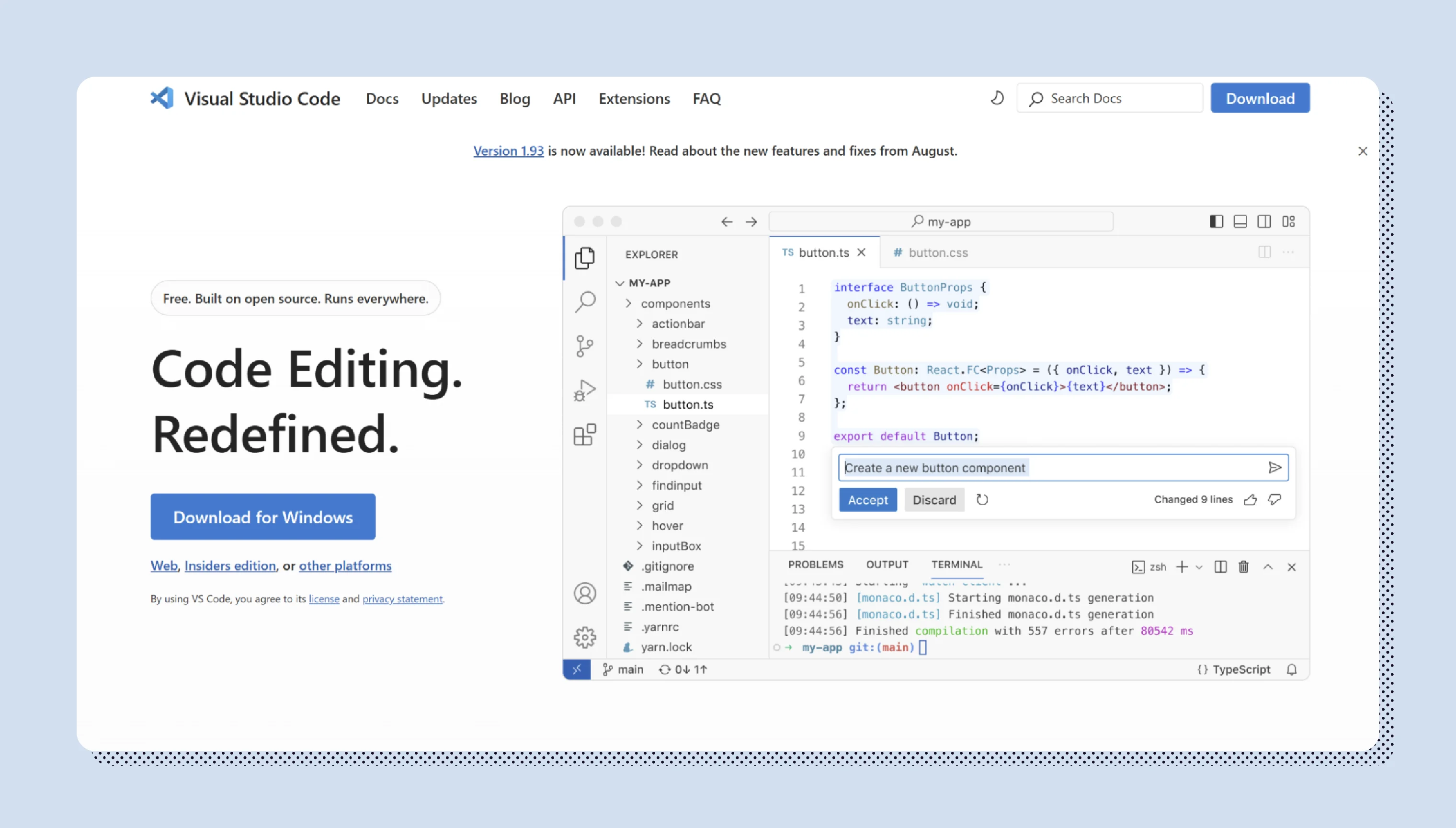Viewport: 1456px width, 828px height.
Task: Open the API nav item
Action: tap(564, 98)
